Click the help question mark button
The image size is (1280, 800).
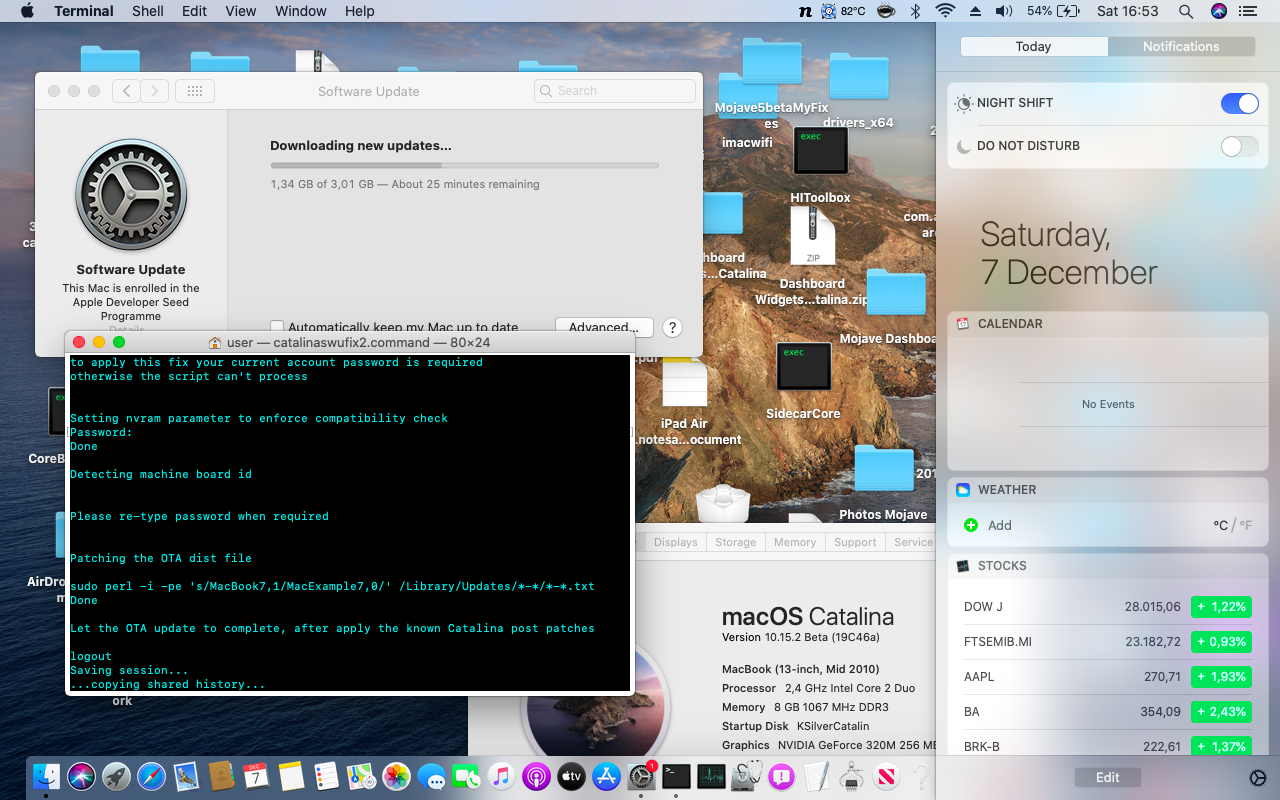tap(672, 327)
